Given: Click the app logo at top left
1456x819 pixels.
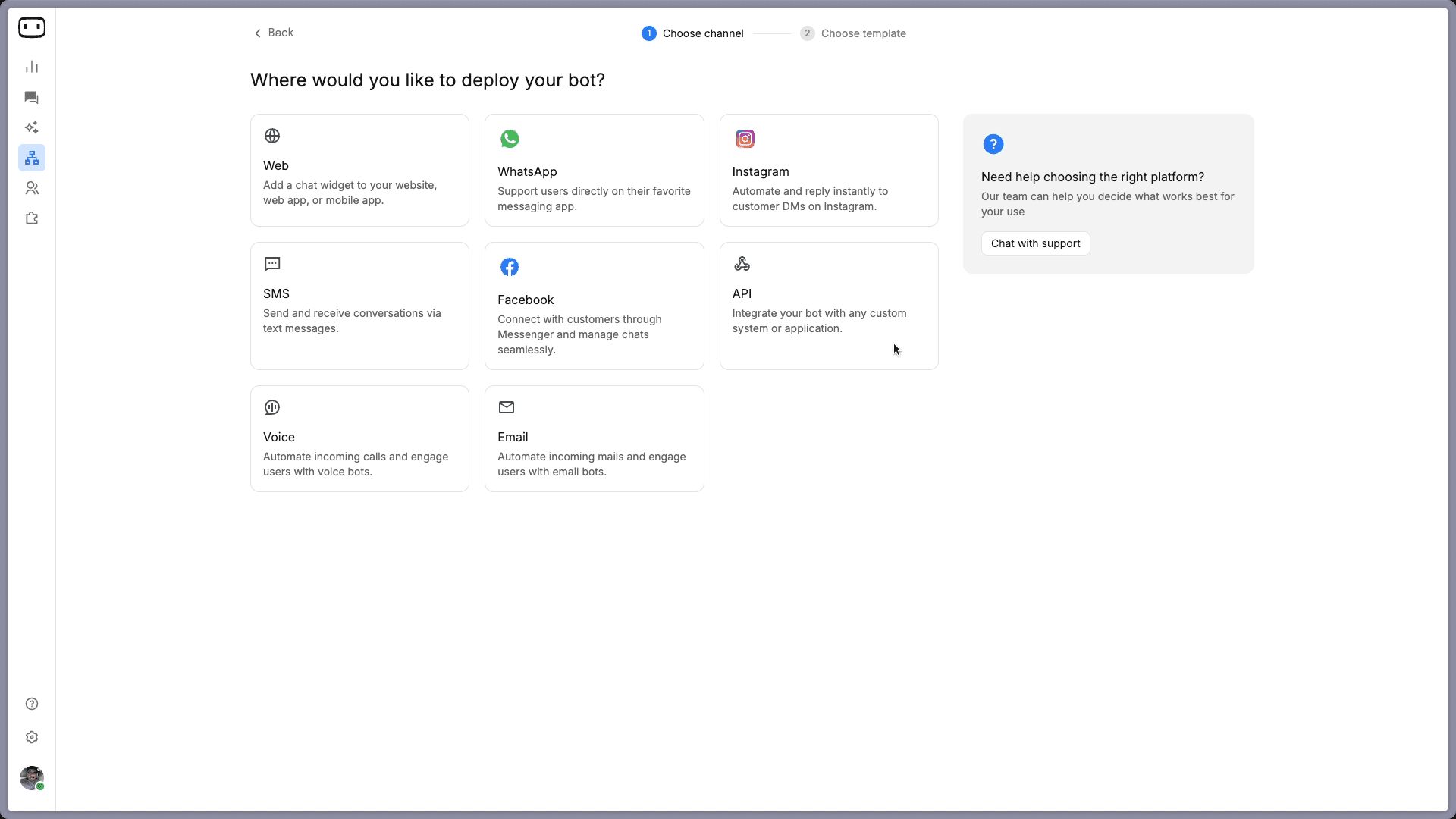Looking at the screenshot, I should 32,27.
